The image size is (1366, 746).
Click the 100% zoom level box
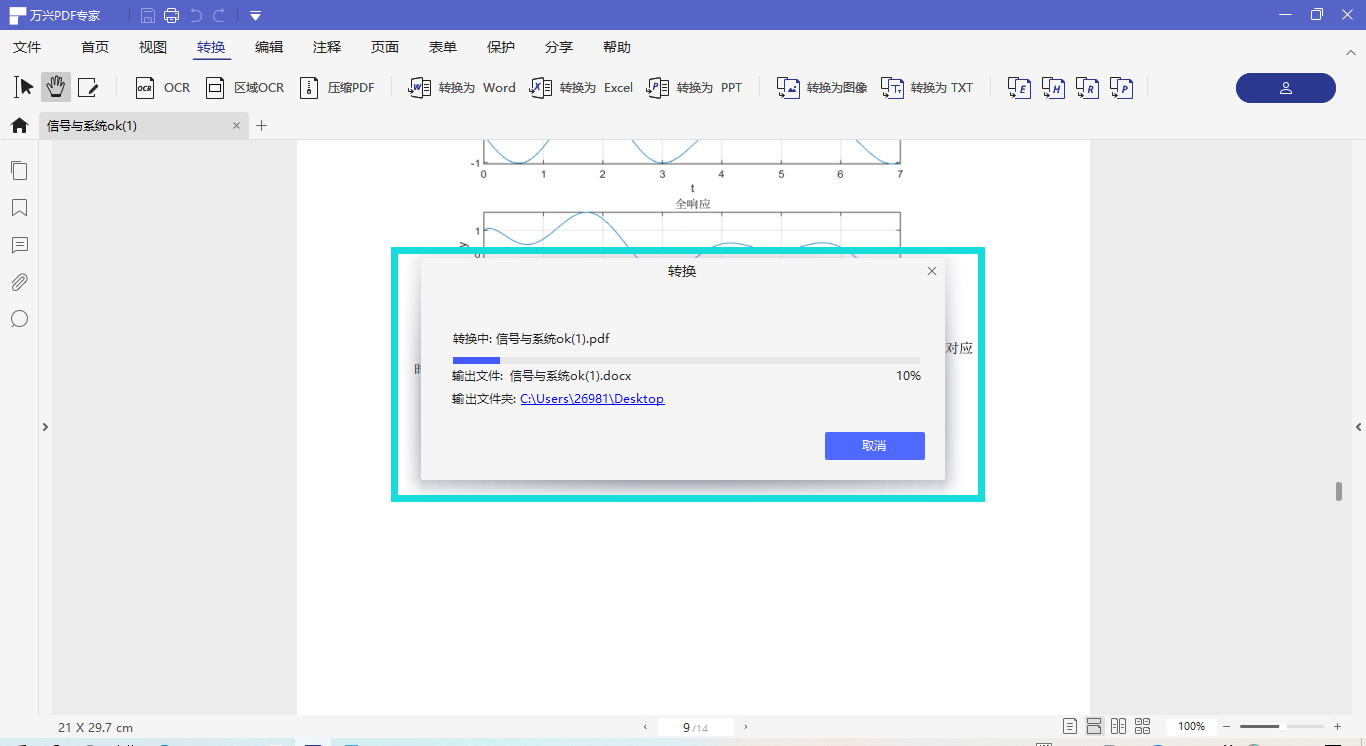click(1191, 726)
